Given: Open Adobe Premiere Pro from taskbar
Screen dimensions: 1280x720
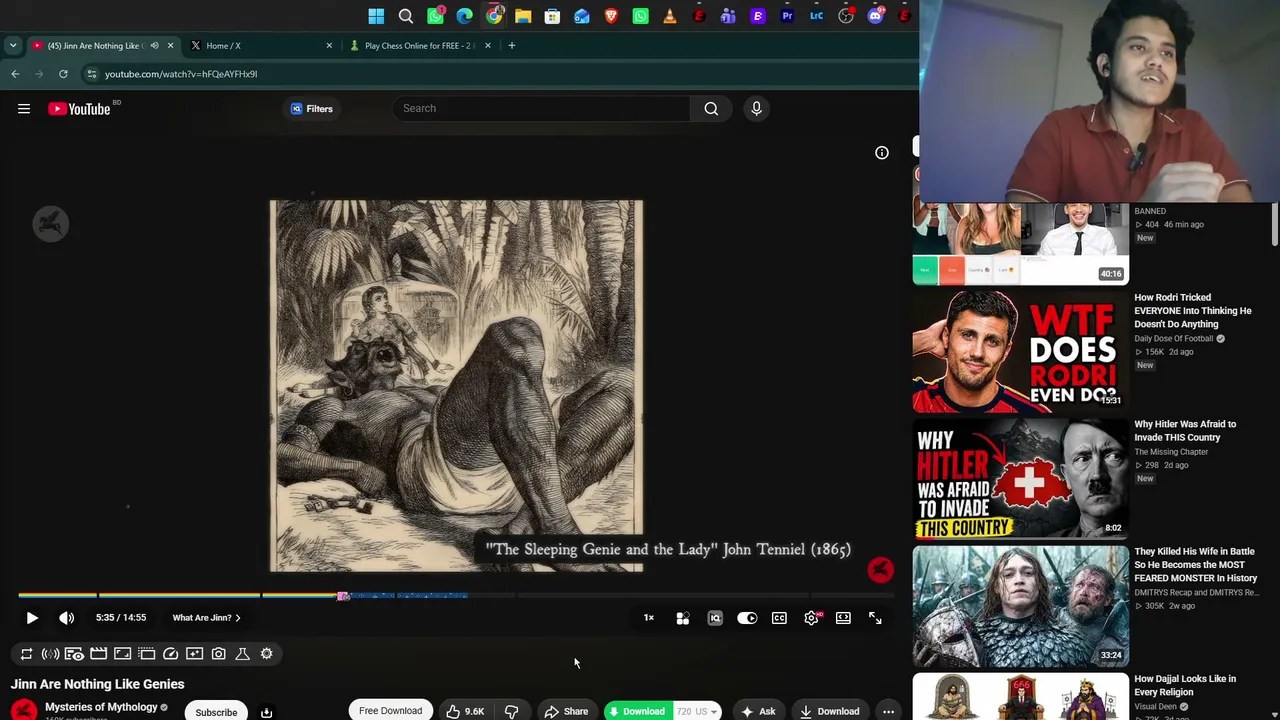Looking at the screenshot, I should pyautogui.click(x=788, y=16).
